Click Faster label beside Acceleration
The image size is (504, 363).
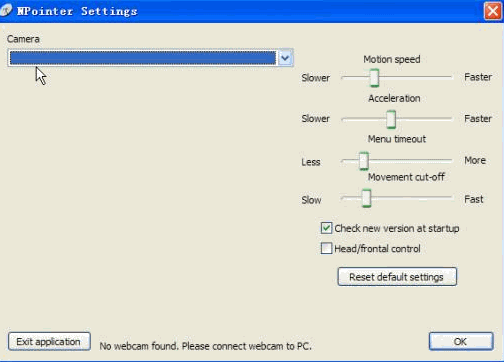point(478,119)
